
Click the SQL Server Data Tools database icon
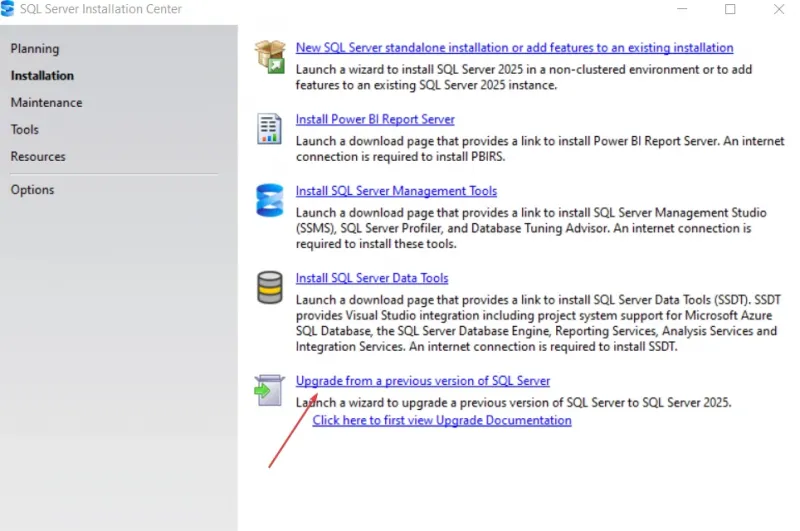pyautogui.click(x=270, y=287)
